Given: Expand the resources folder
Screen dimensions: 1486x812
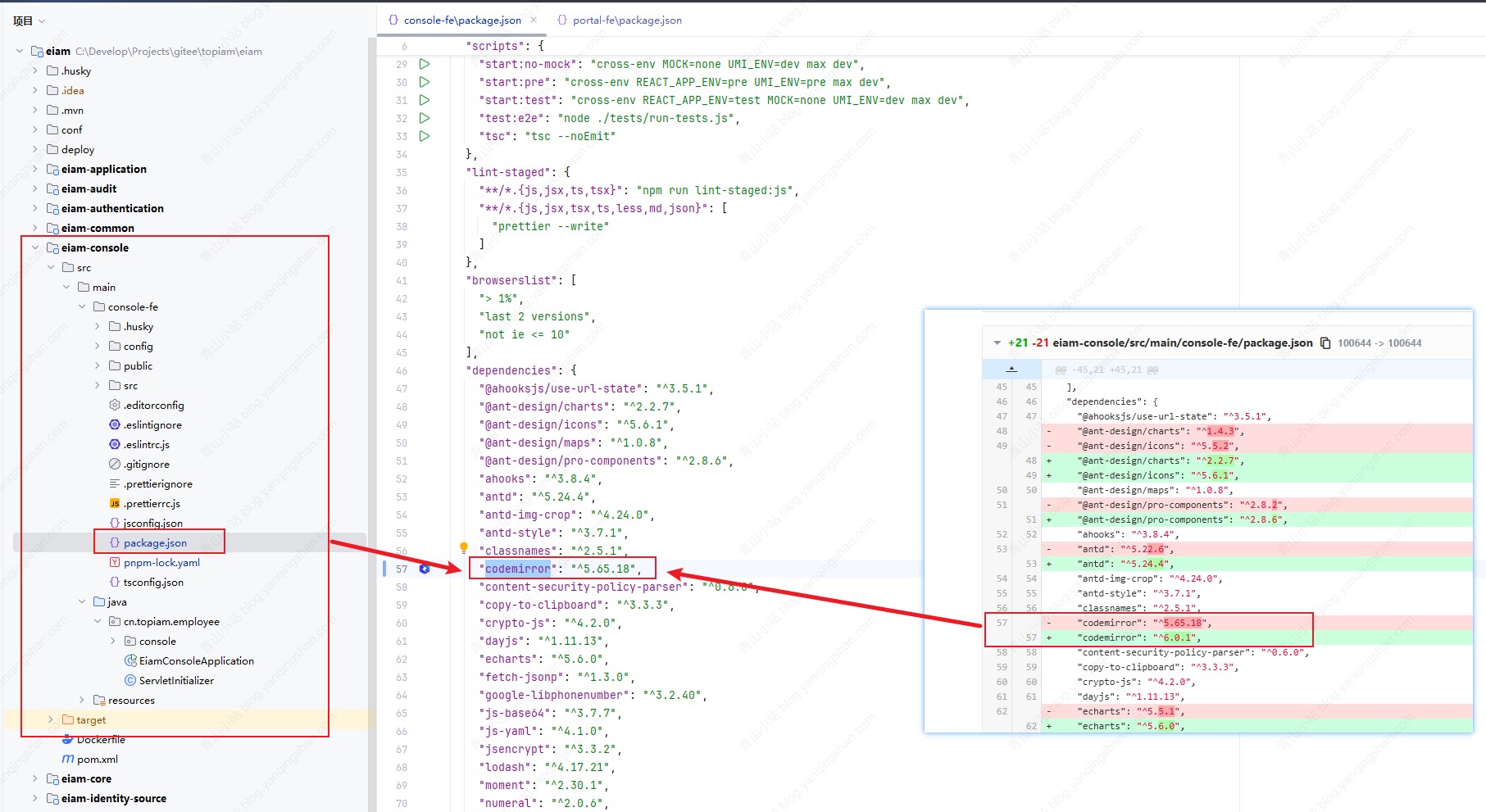Looking at the screenshot, I should [x=82, y=700].
